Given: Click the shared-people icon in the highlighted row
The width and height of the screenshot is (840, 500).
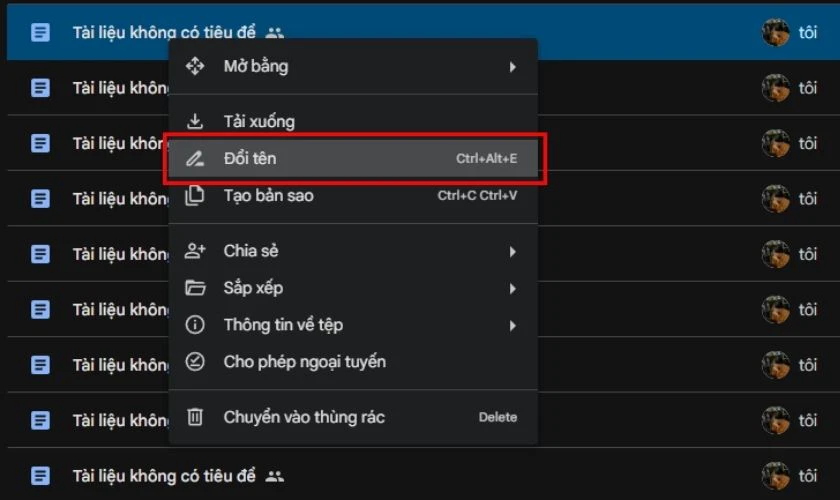Looking at the screenshot, I should pyautogui.click(x=274, y=33).
